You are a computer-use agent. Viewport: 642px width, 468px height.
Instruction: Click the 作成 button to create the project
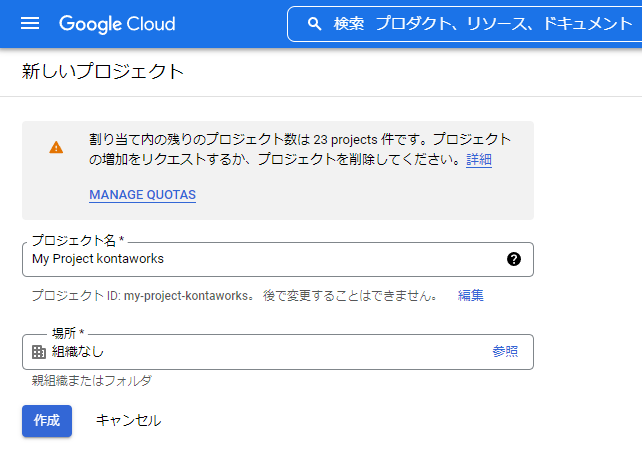[x=47, y=421]
